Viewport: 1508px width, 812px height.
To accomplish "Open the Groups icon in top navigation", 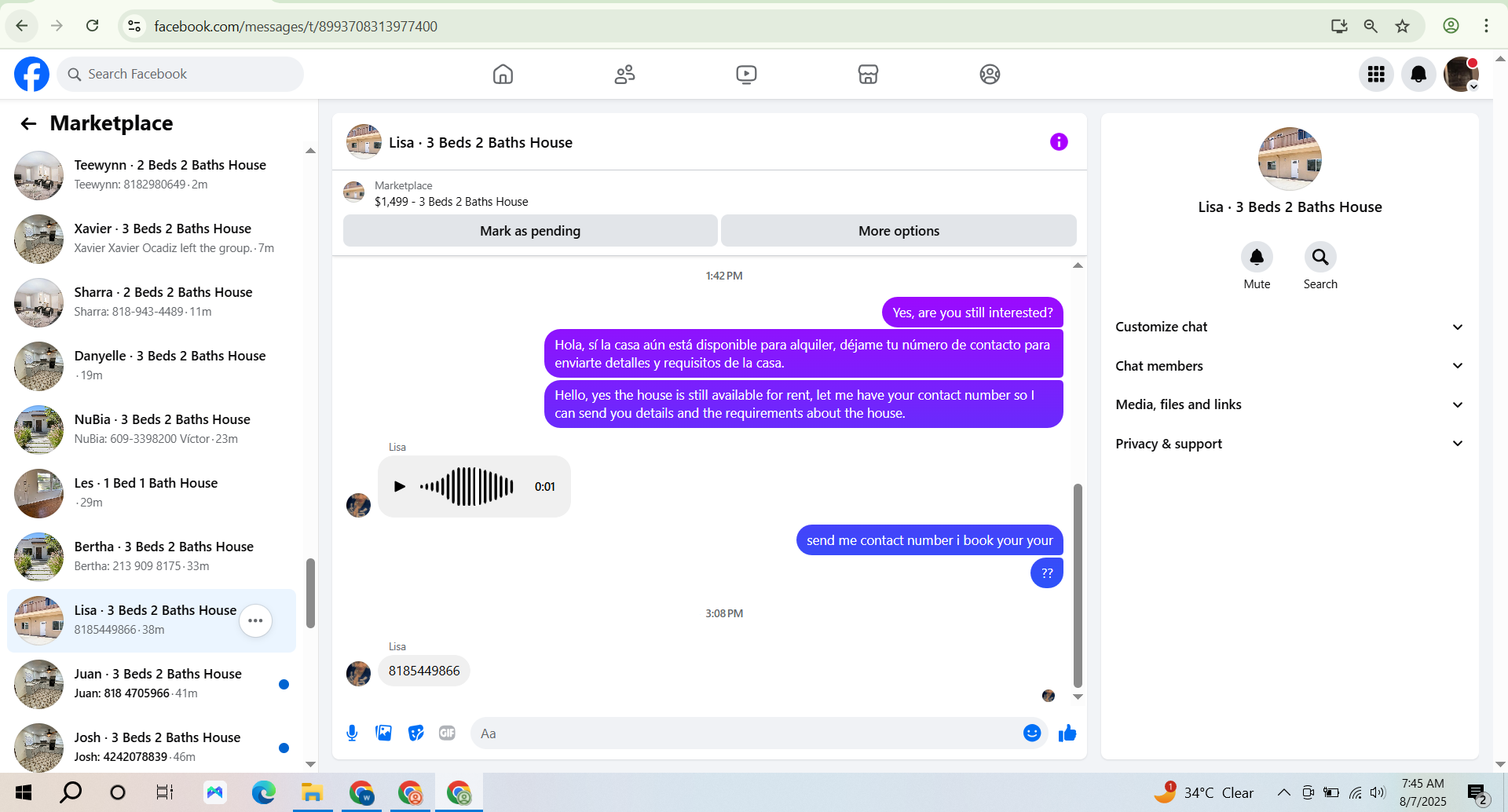I will (990, 74).
